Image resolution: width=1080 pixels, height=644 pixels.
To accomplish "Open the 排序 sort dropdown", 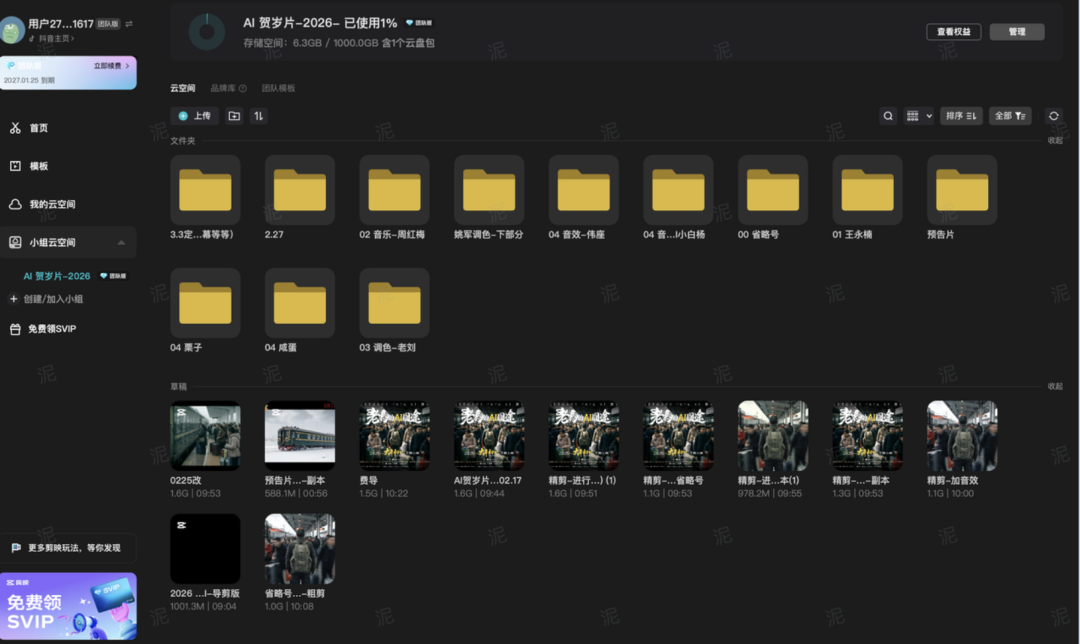I will (960, 116).
